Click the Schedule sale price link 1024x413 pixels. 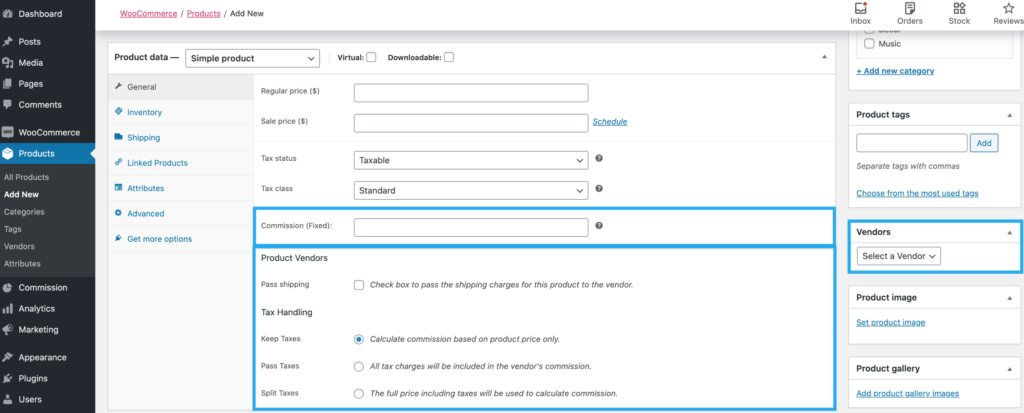click(610, 122)
